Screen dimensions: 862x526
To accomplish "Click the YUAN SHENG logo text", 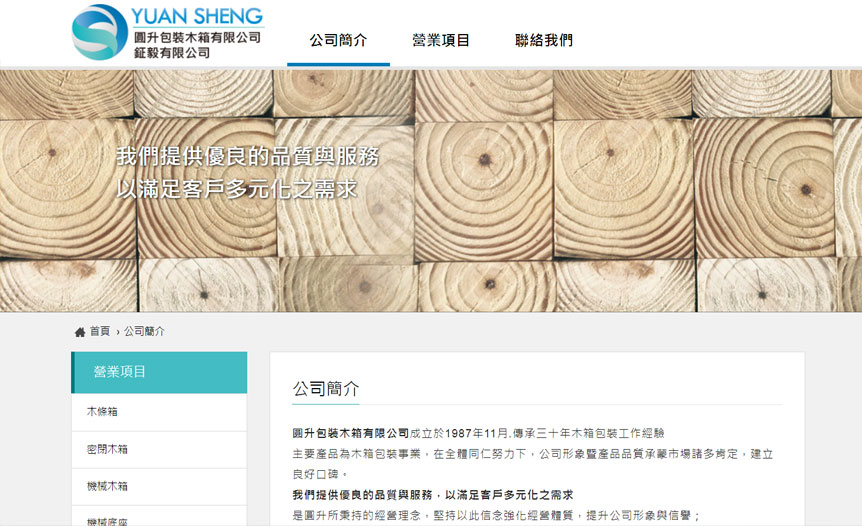I will coord(197,16).
